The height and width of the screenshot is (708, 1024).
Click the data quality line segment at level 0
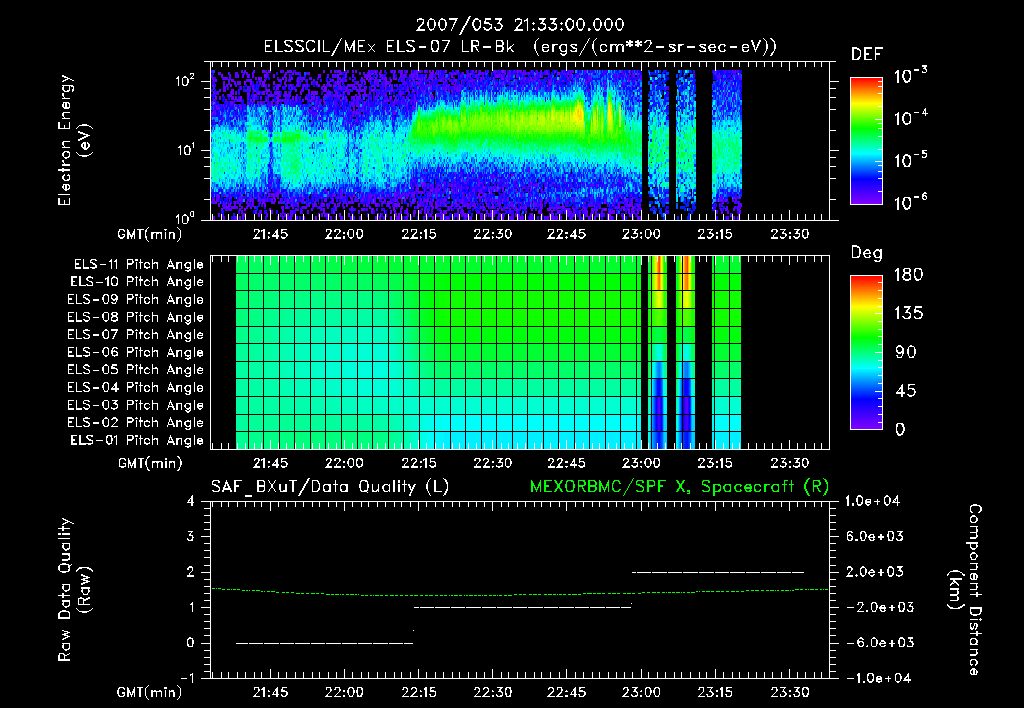click(325, 643)
